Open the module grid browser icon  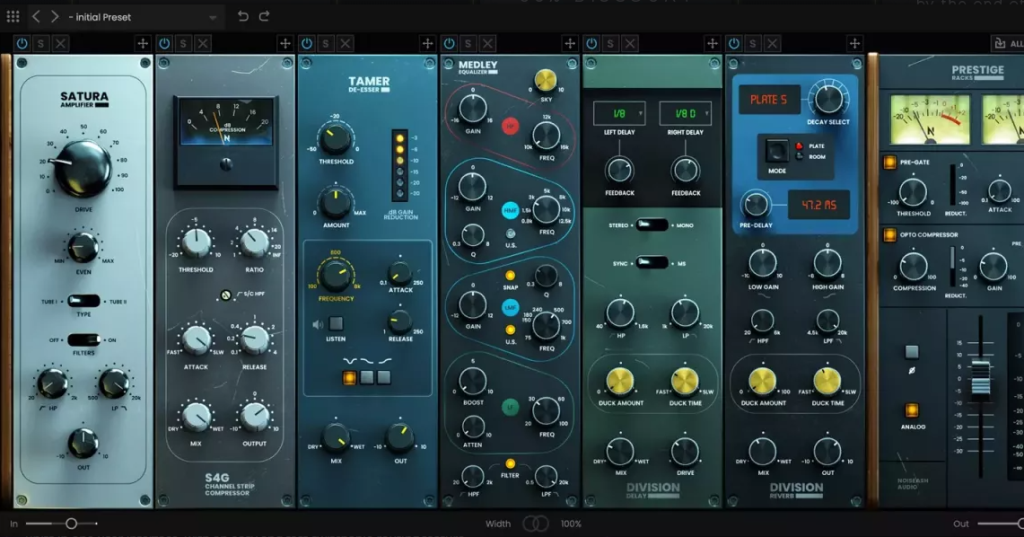click(12, 16)
